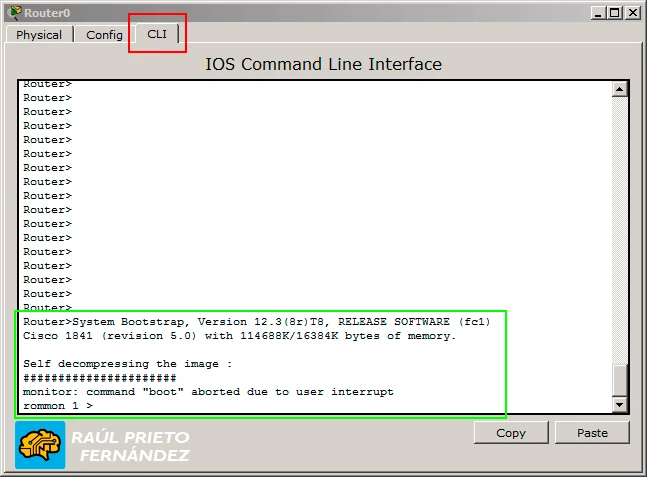
Task: Click at the rommon 1 > prompt
Action: pos(58,406)
